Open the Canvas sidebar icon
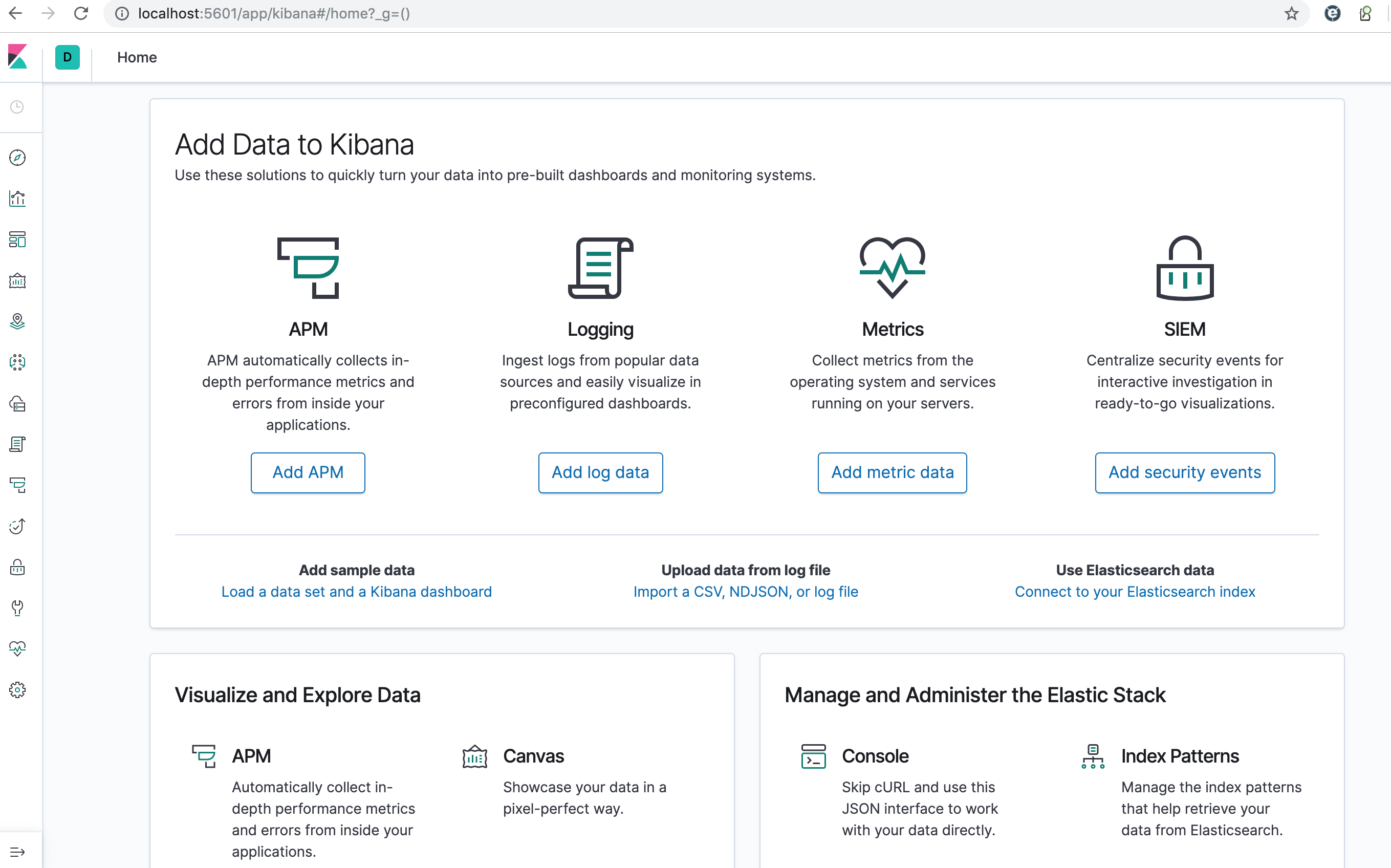 pyautogui.click(x=17, y=281)
